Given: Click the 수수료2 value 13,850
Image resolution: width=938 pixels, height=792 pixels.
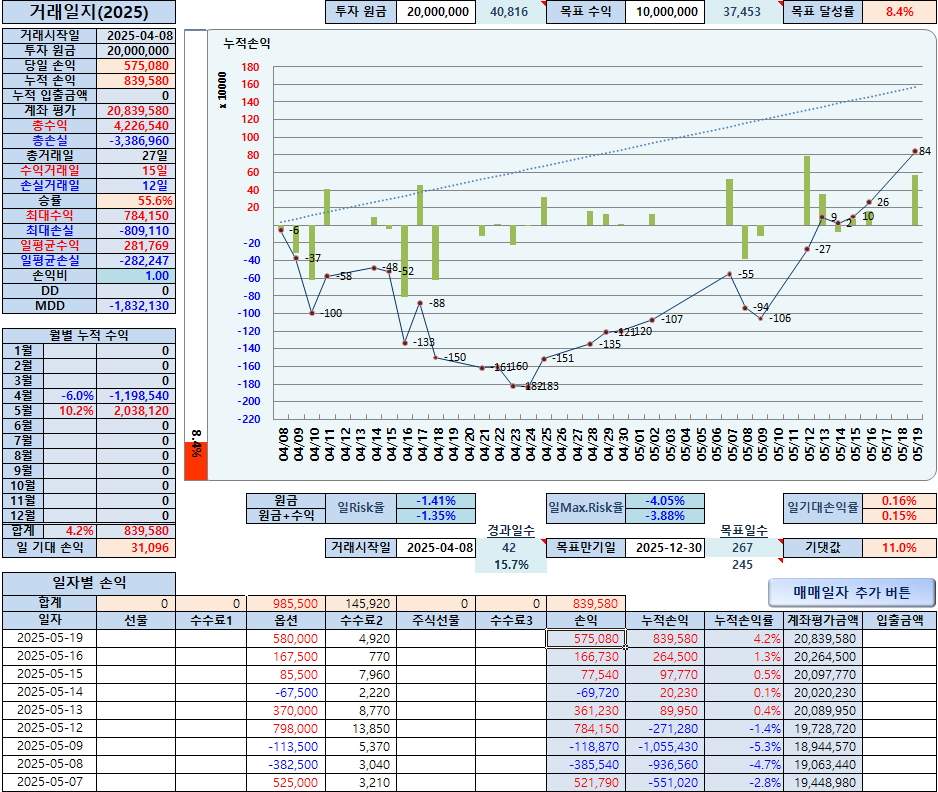Looking at the screenshot, I should (x=361, y=728).
